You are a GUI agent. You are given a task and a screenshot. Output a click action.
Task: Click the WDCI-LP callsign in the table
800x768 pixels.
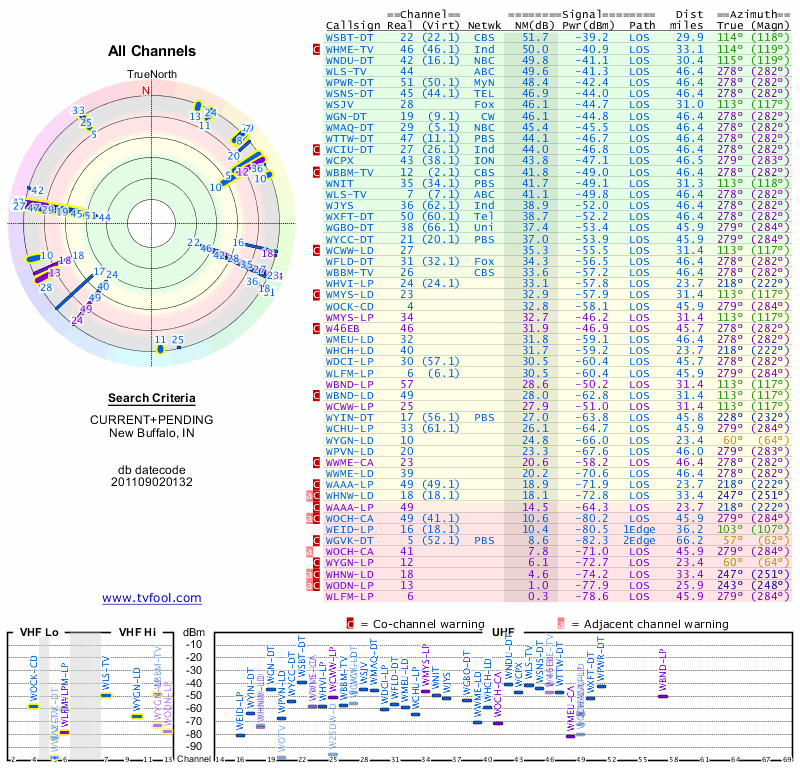click(x=349, y=361)
